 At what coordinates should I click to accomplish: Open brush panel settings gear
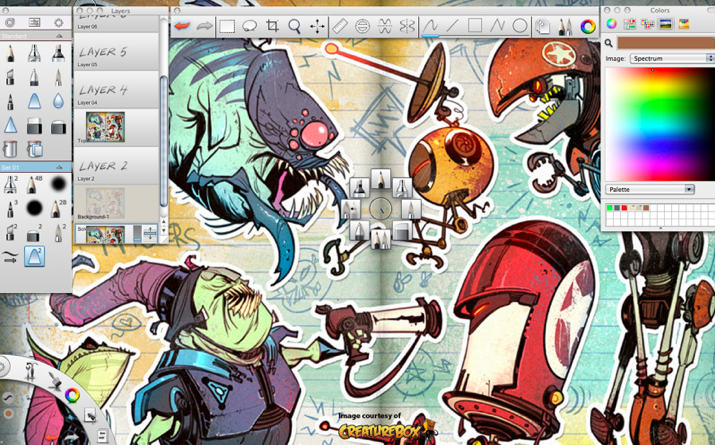pyautogui.click(x=58, y=22)
